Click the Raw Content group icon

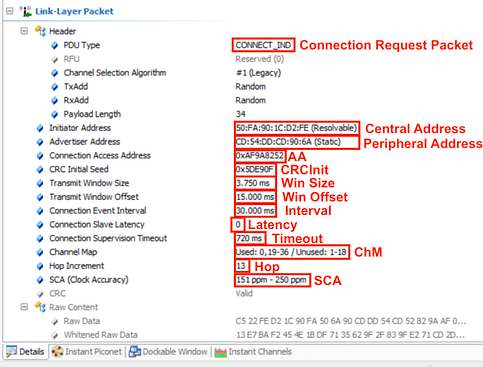pos(40,307)
